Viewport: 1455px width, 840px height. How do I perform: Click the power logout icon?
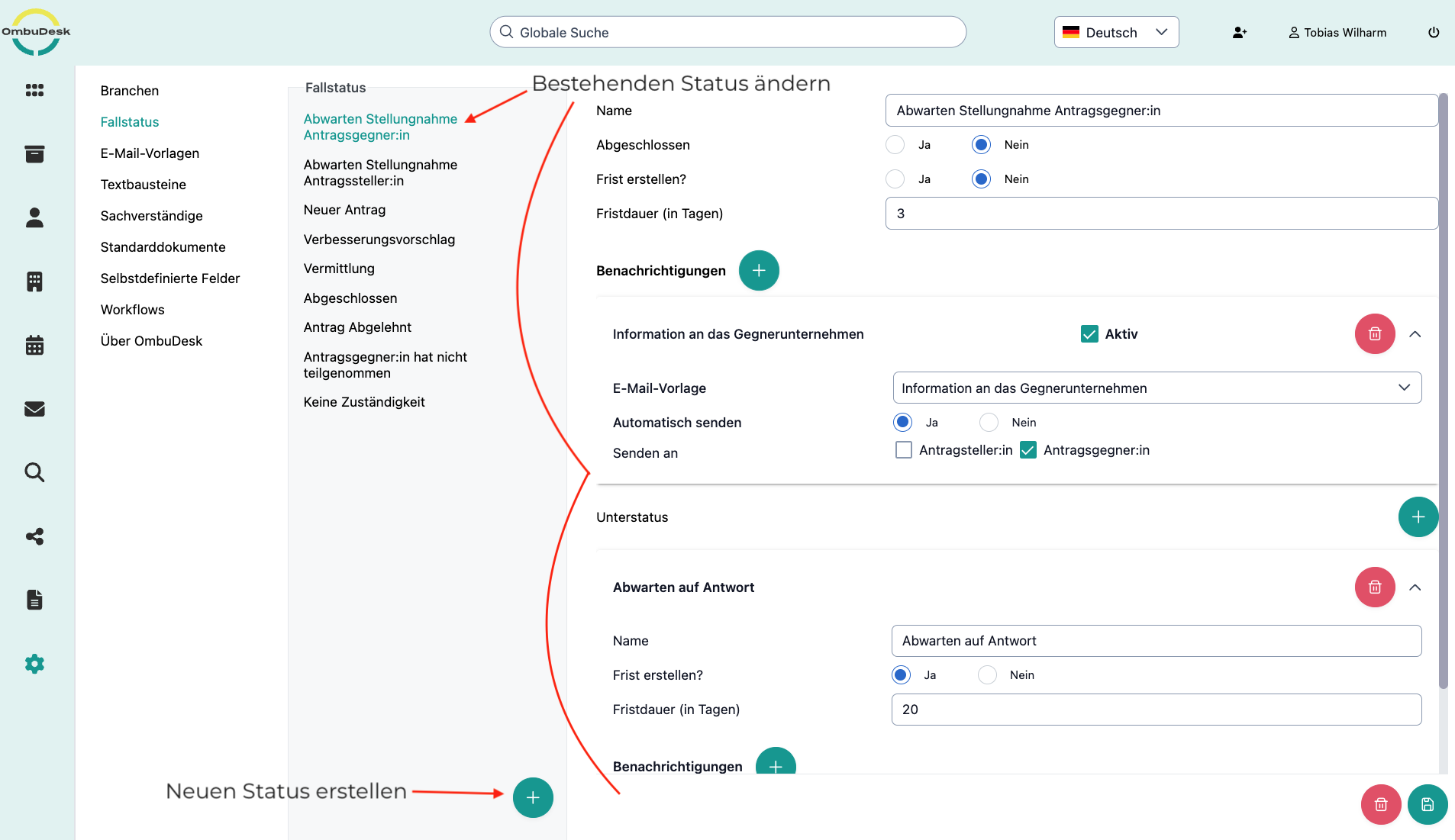1434,33
